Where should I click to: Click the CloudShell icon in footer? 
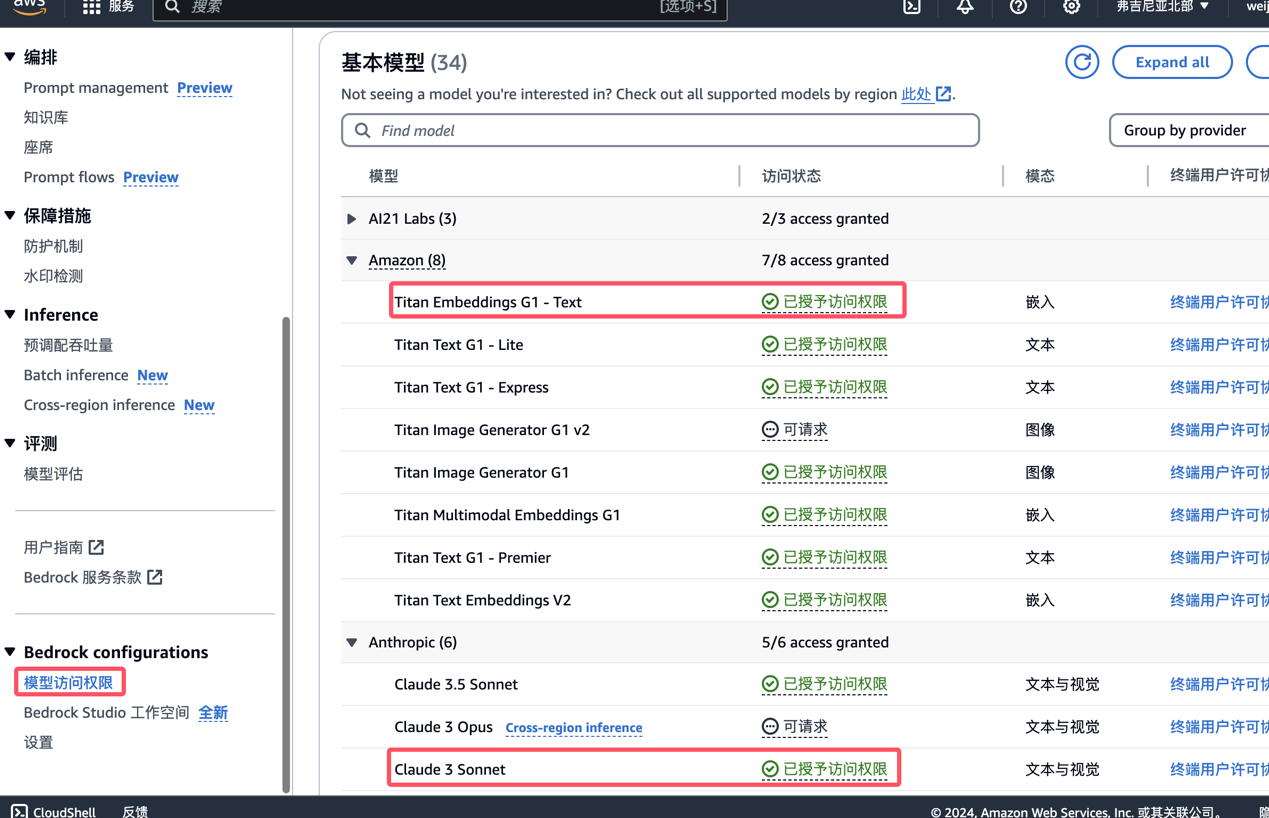pos(19,811)
